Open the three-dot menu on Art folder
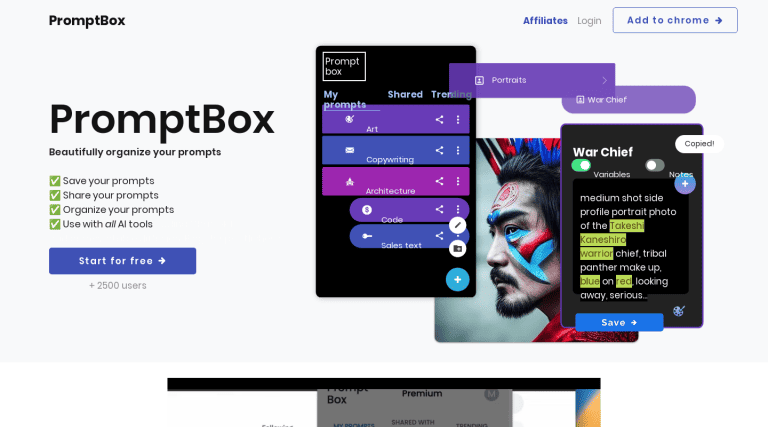This screenshot has width=768, height=427. click(x=458, y=119)
